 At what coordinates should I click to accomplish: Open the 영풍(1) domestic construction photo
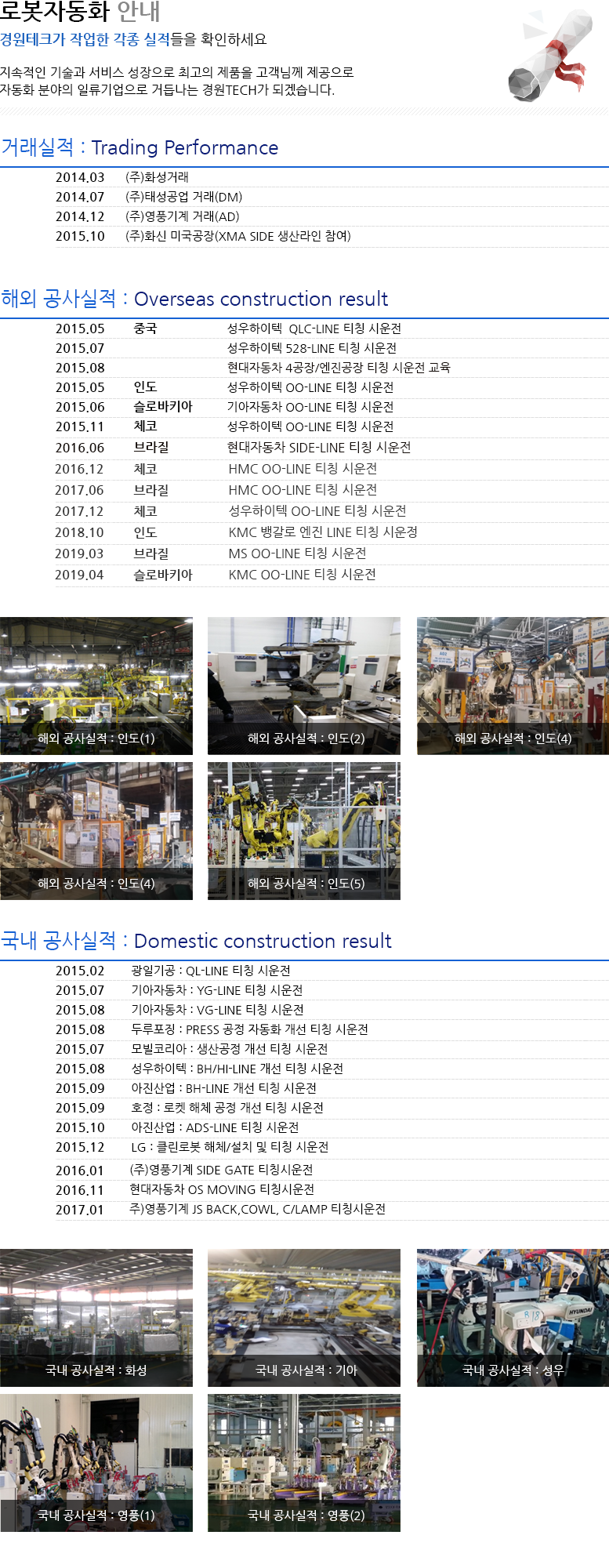[x=96, y=1462]
